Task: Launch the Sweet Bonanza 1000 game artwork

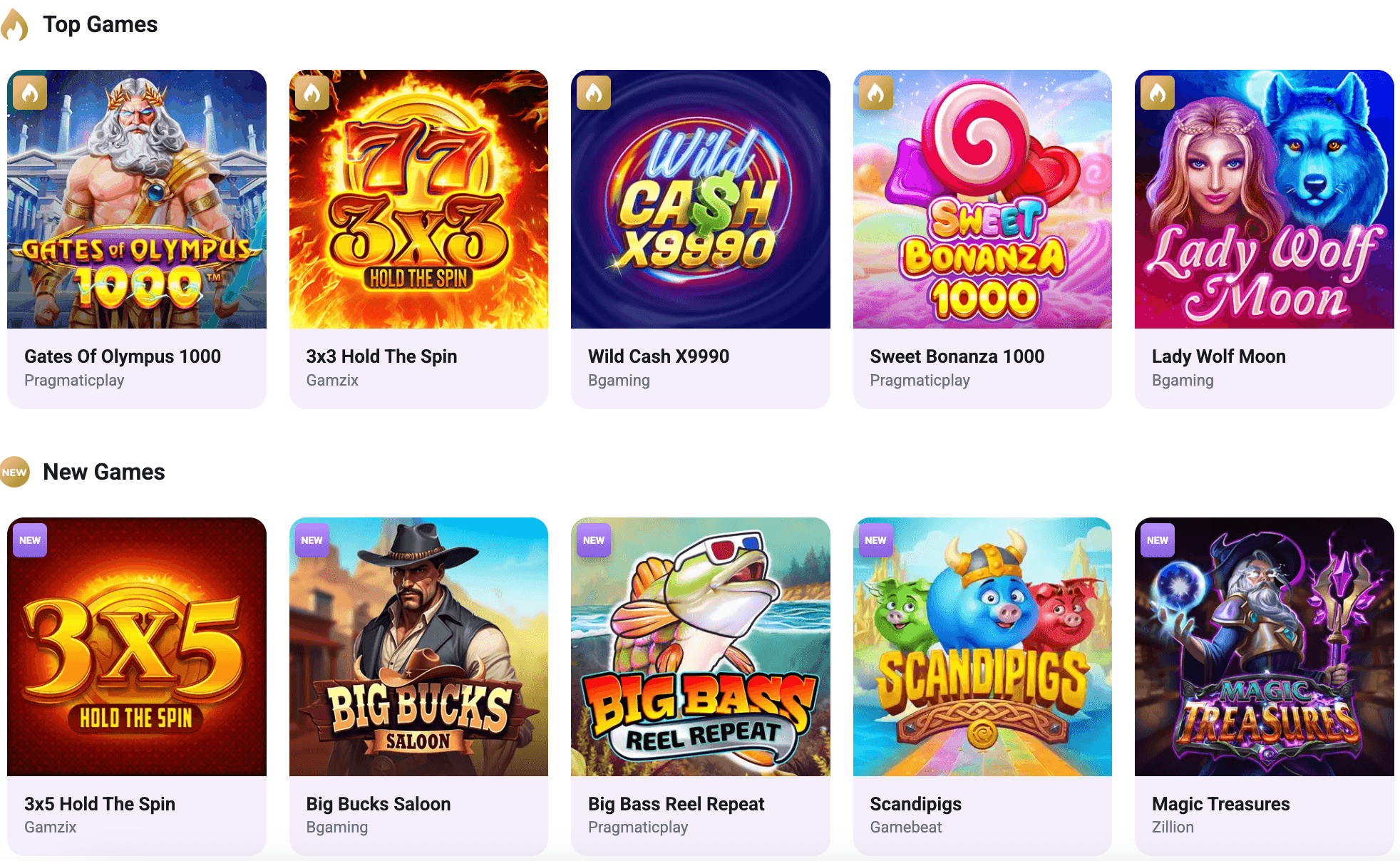Action: (x=982, y=200)
